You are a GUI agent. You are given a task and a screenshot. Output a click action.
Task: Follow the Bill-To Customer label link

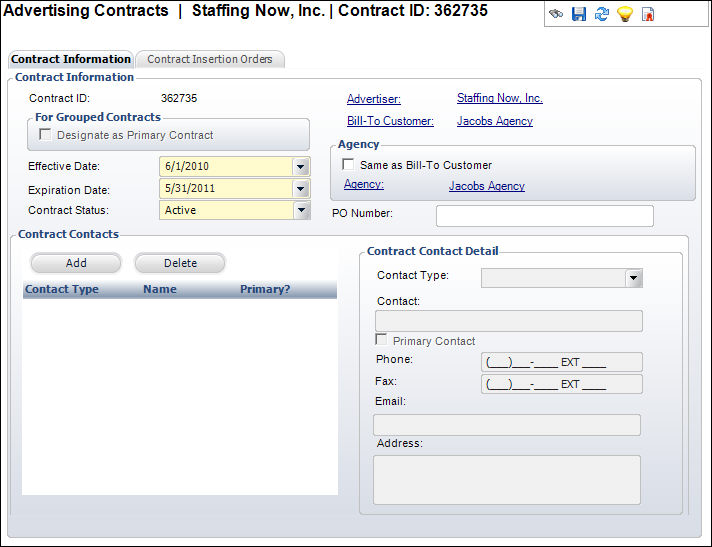point(390,121)
